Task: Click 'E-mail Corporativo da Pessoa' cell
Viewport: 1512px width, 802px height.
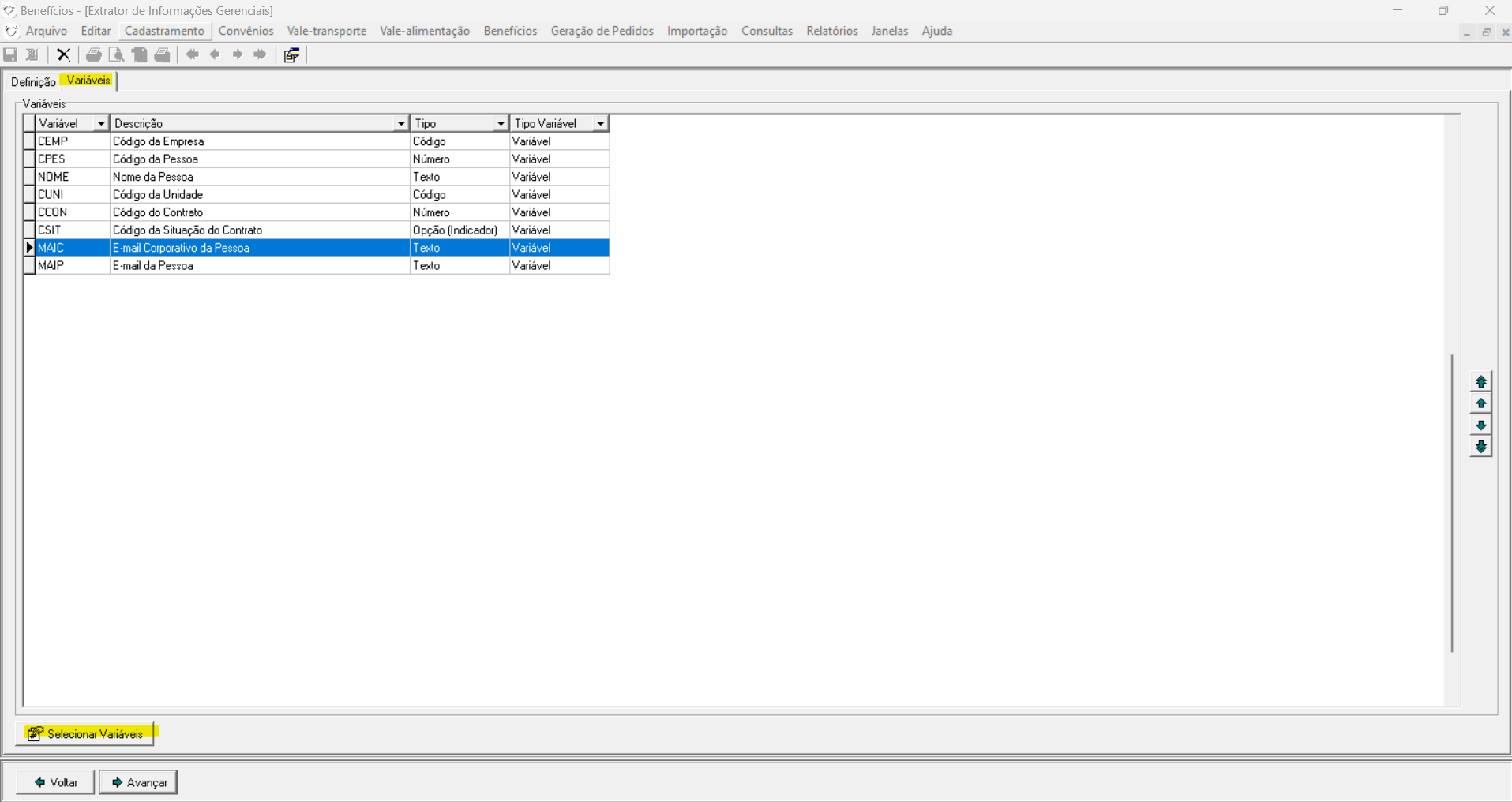Action: click(260, 248)
